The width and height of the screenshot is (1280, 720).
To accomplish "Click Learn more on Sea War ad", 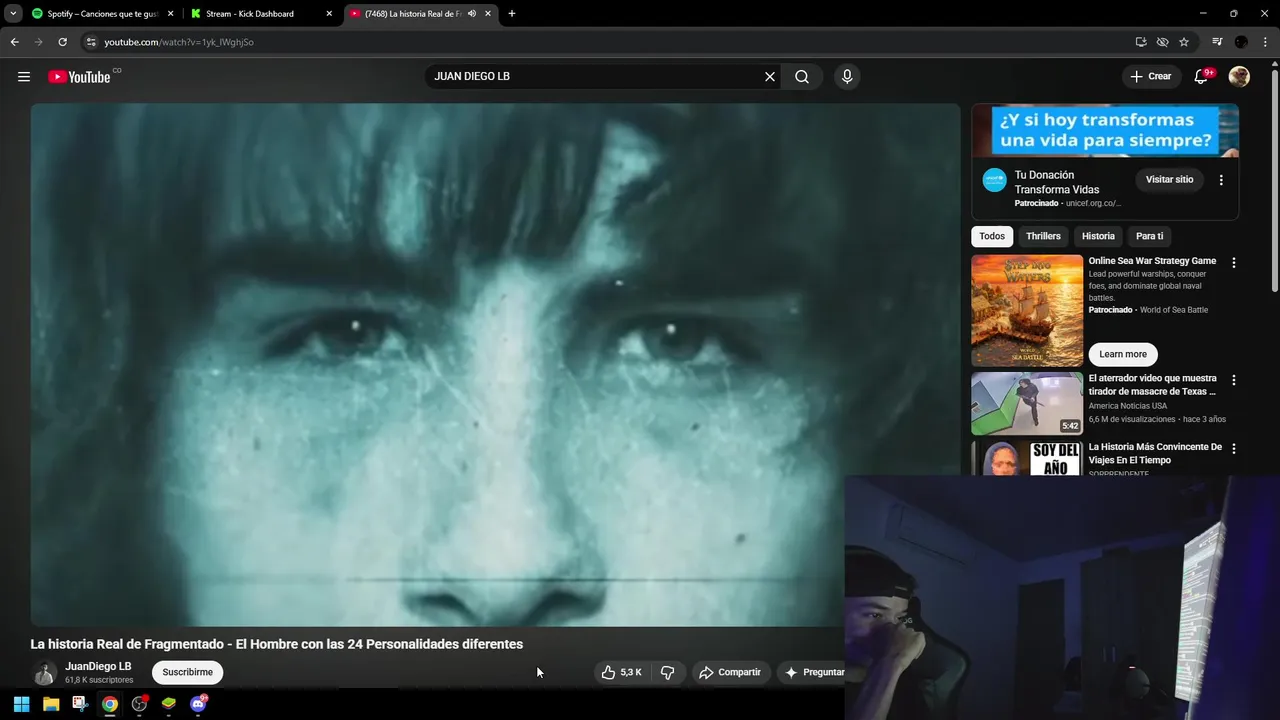I will [1123, 354].
